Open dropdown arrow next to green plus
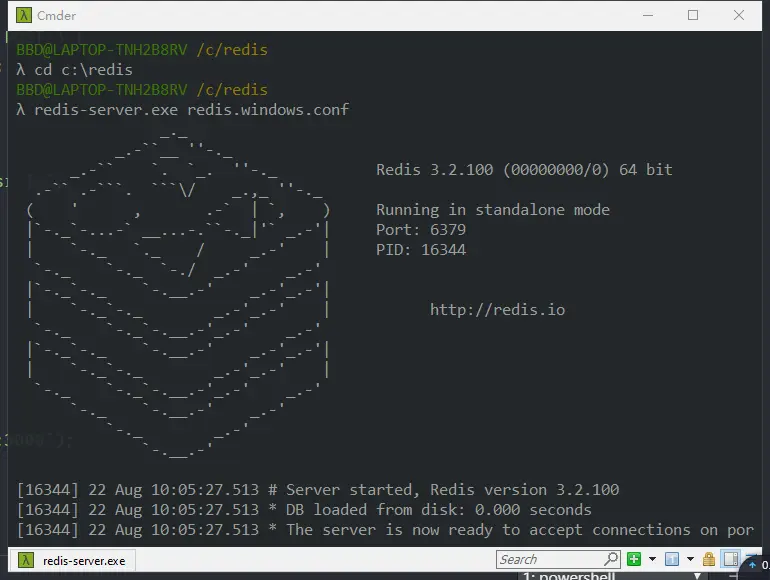Viewport: 770px width, 580px height. pyautogui.click(x=652, y=559)
